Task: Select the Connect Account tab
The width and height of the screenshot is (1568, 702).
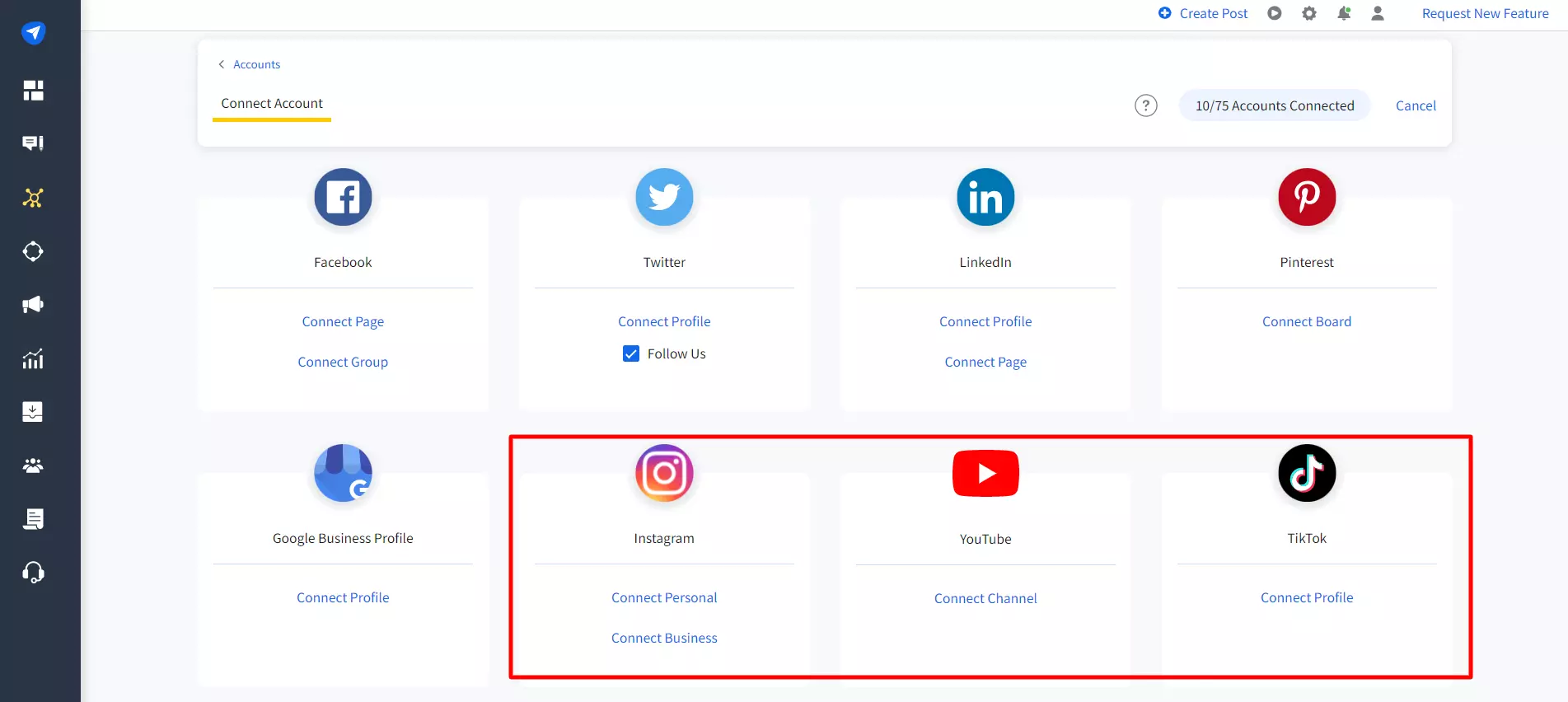Action: 272,104
